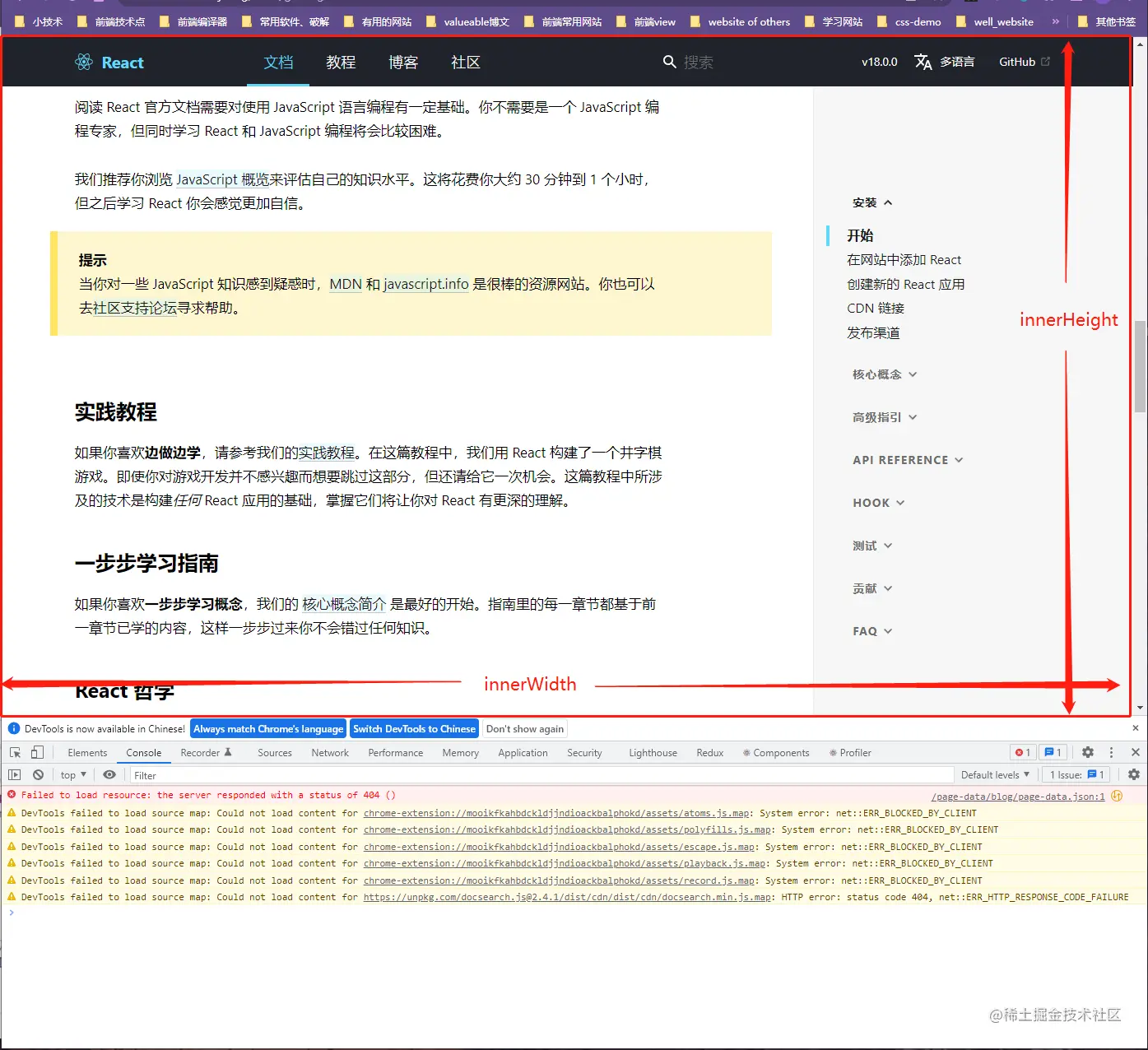Show more bookmarks via overflow chevron
The width and height of the screenshot is (1148, 1050).
coord(1055,21)
